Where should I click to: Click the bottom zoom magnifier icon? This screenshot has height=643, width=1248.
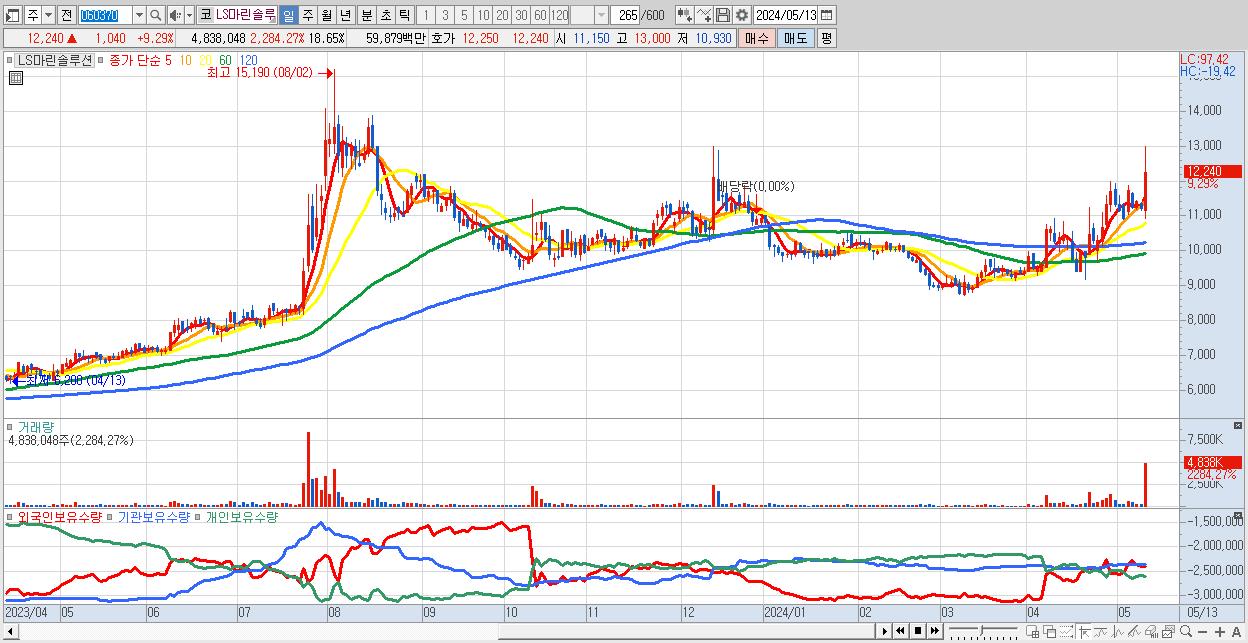(x=1186, y=631)
